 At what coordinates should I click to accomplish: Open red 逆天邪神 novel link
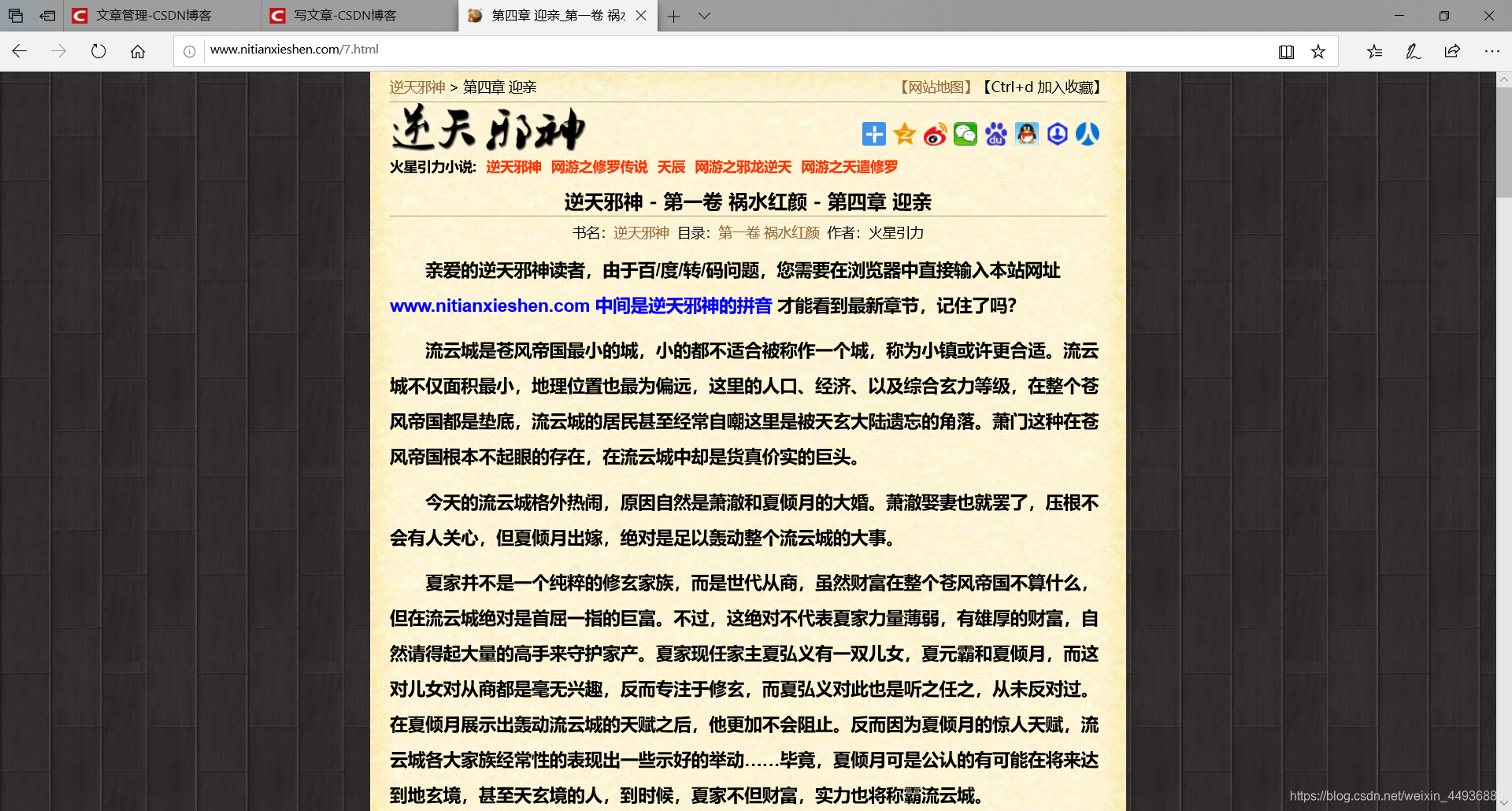click(513, 167)
